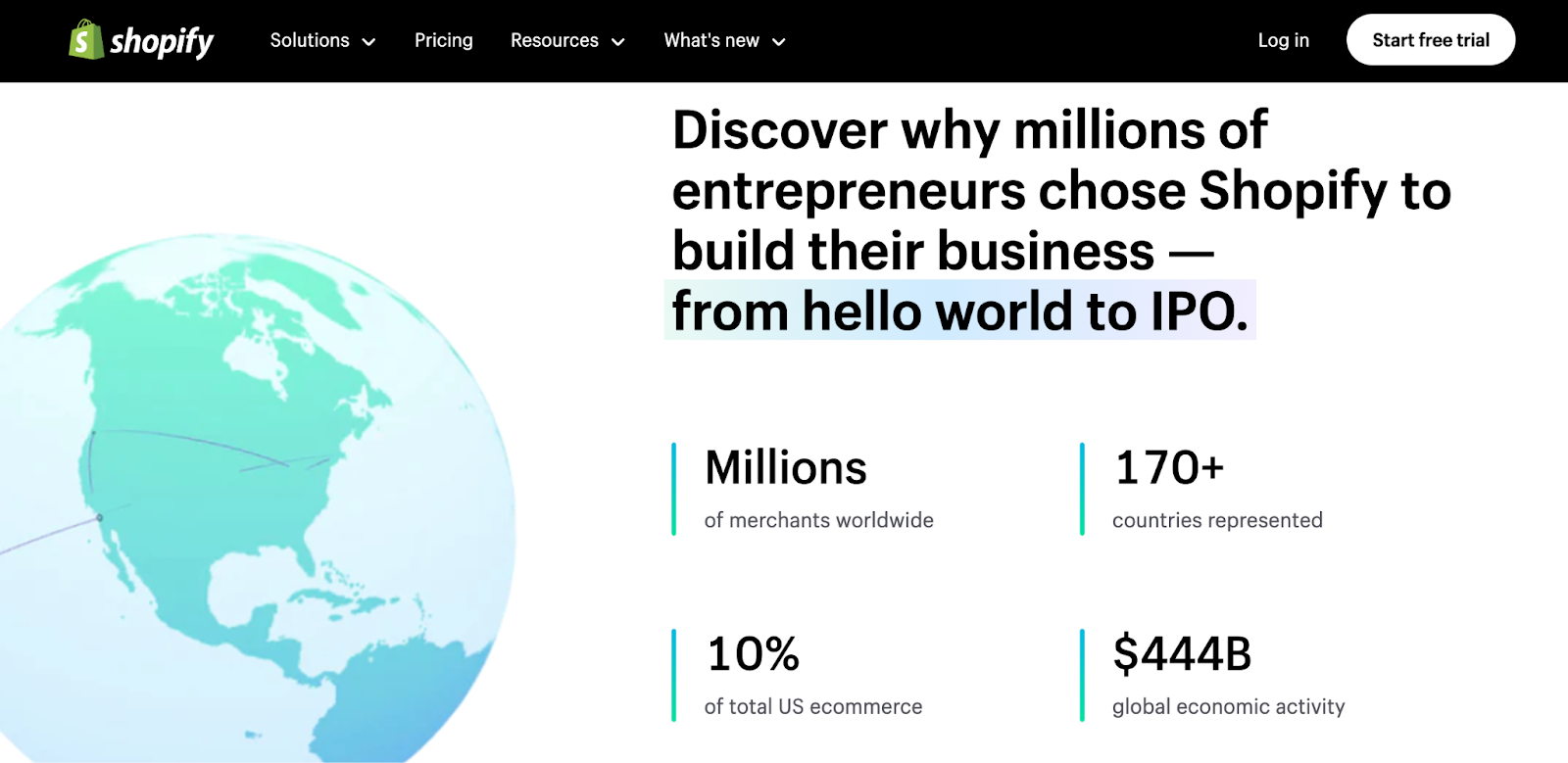Open the Solutions menu

[x=310, y=40]
